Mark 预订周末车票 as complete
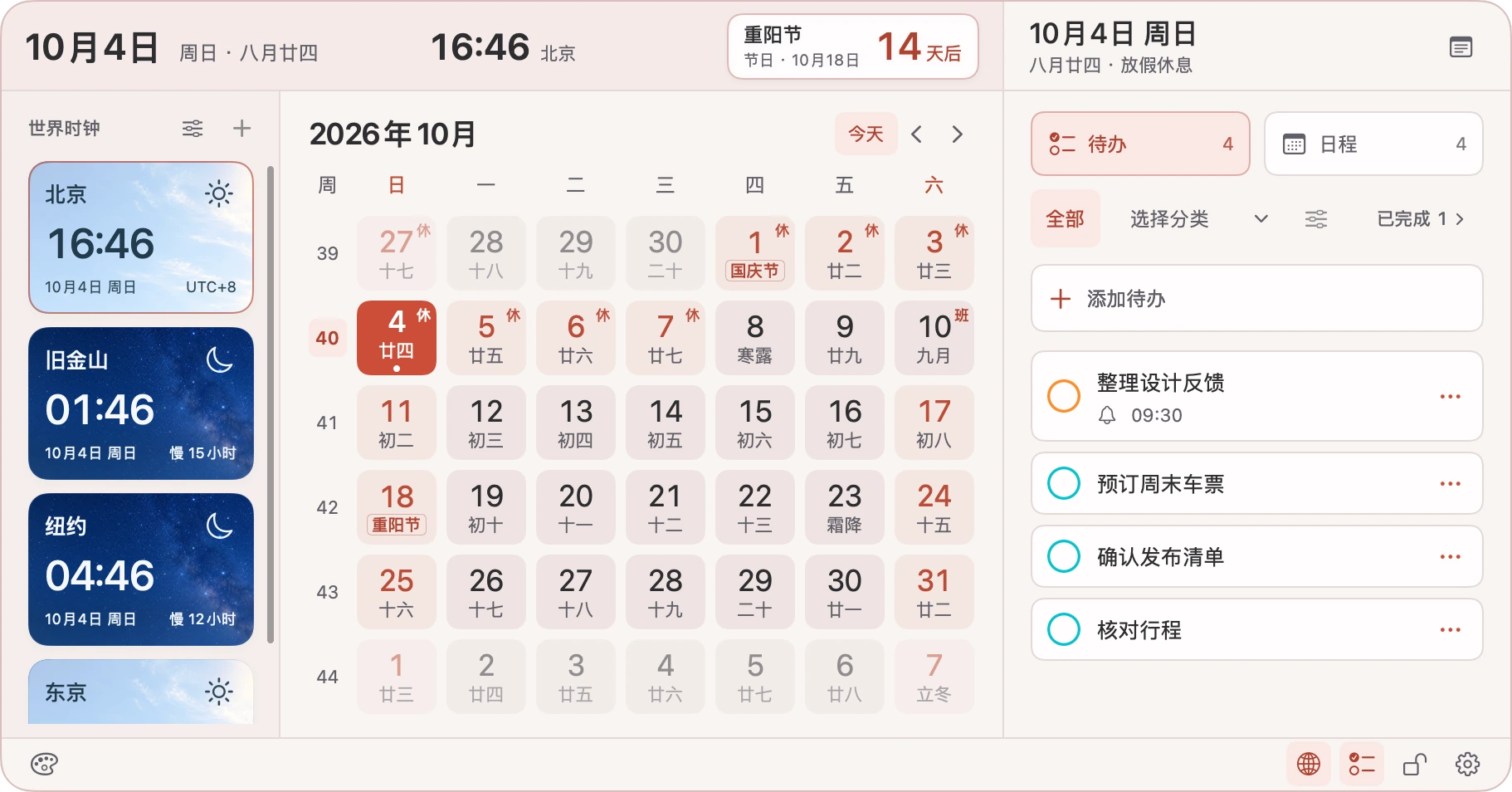Viewport: 1512px width, 792px height. click(1064, 483)
